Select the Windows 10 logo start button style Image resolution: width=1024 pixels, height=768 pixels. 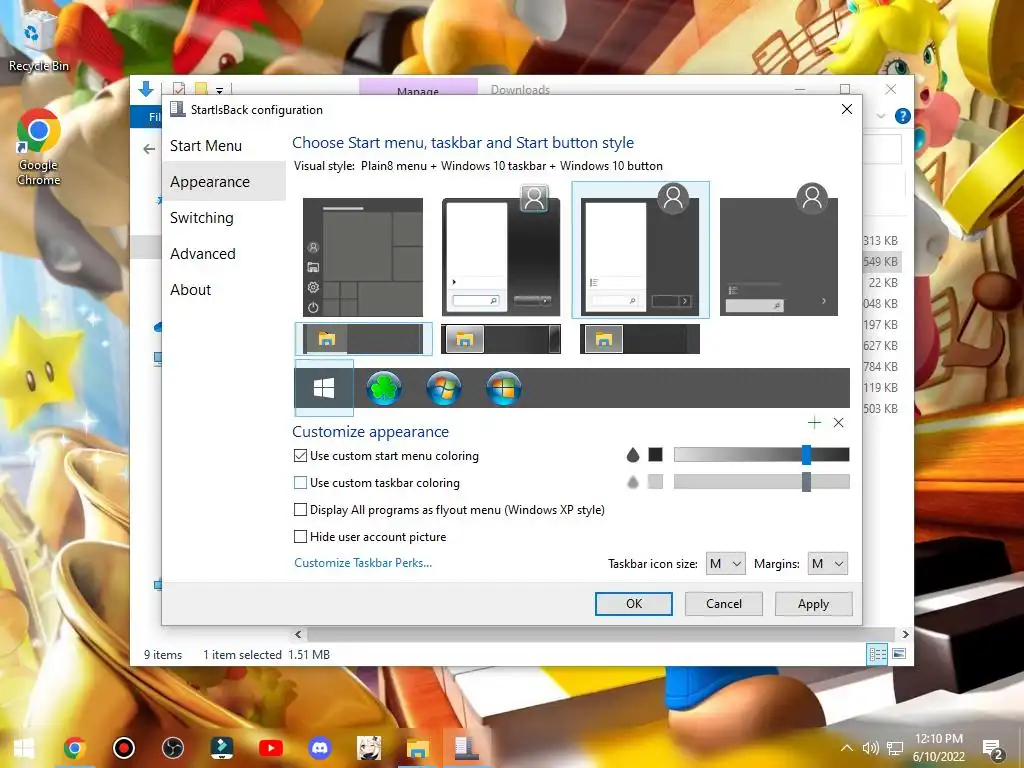324,388
